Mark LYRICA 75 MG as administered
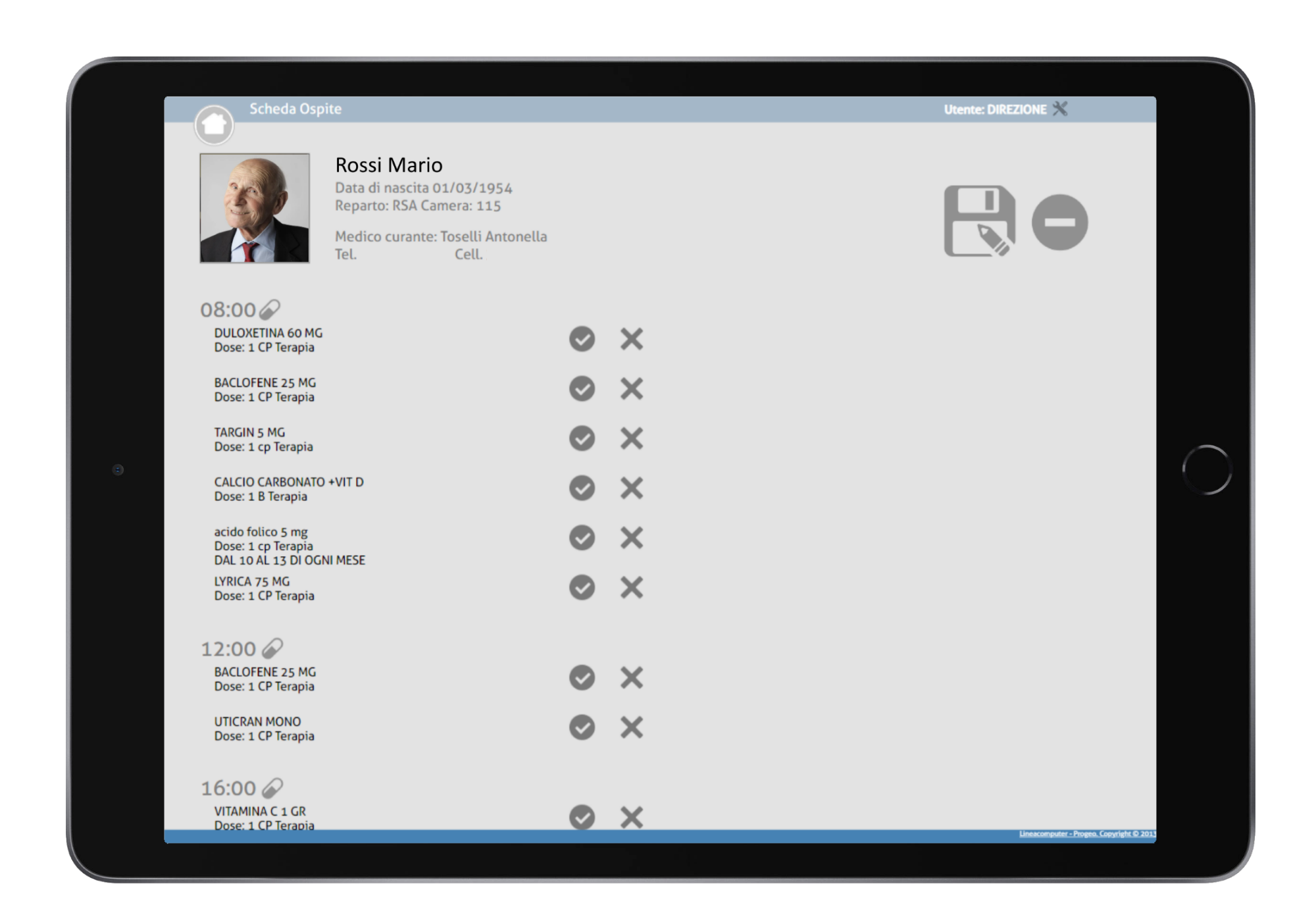 (x=582, y=587)
